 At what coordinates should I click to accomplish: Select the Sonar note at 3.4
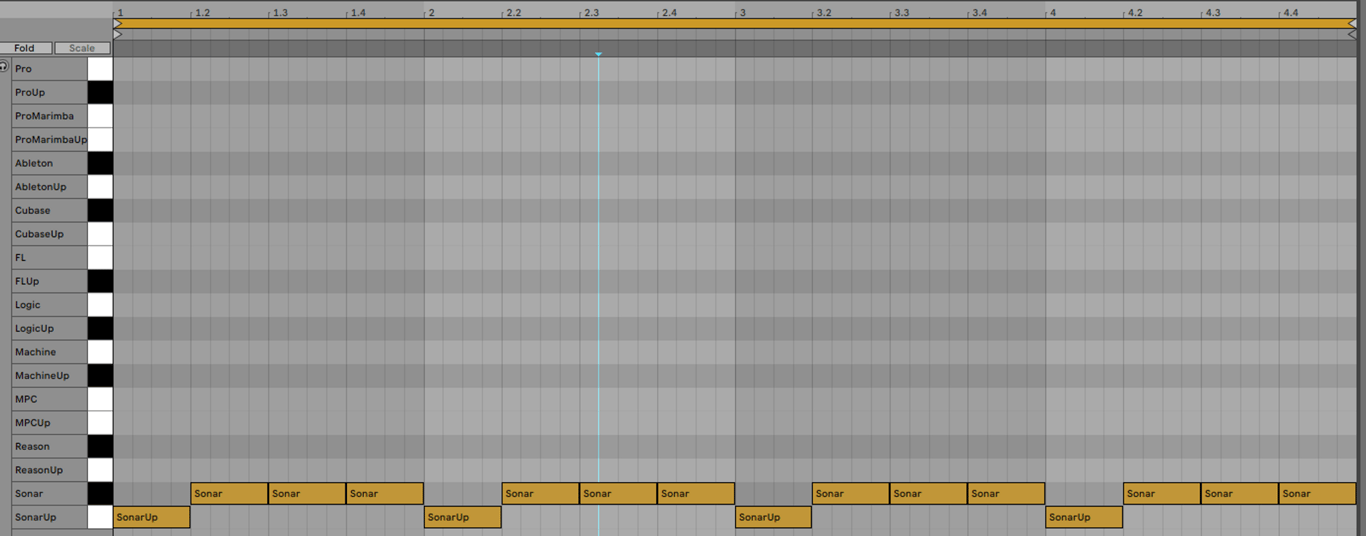(x=1007, y=493)
